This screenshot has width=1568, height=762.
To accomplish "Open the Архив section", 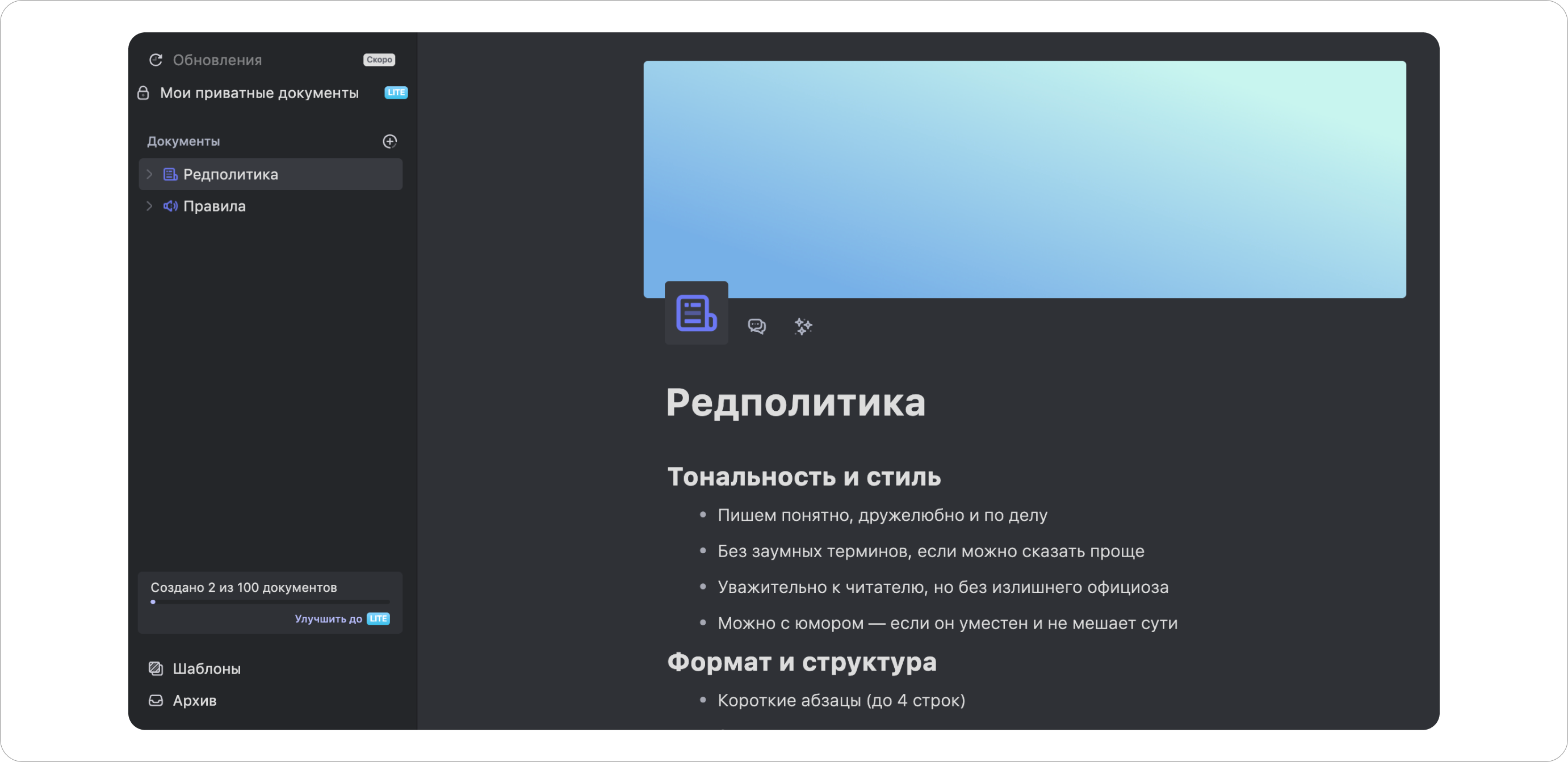I will coord(194,700).
